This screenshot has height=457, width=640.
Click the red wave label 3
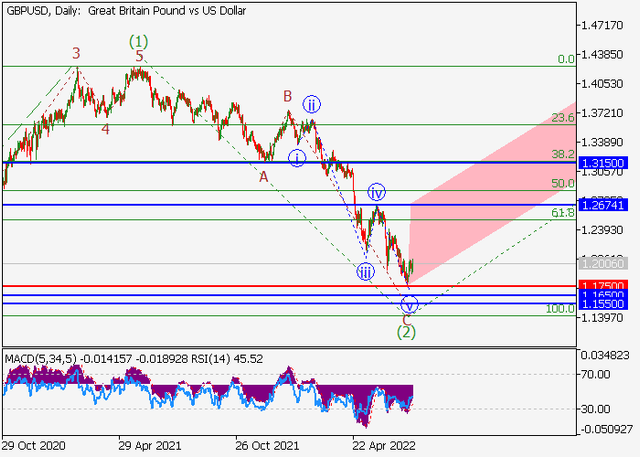(x=76, y=53)
